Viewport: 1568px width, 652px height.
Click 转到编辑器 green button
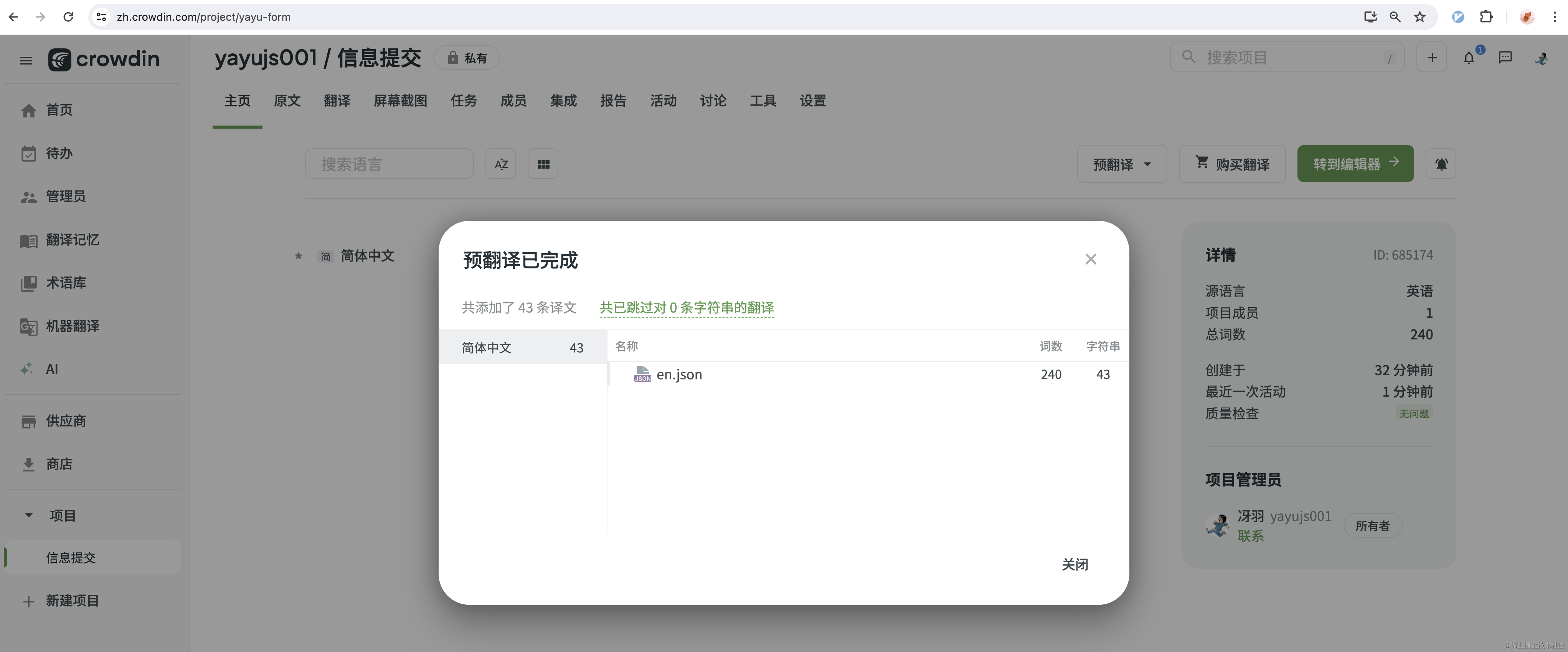coord(1355,164)
